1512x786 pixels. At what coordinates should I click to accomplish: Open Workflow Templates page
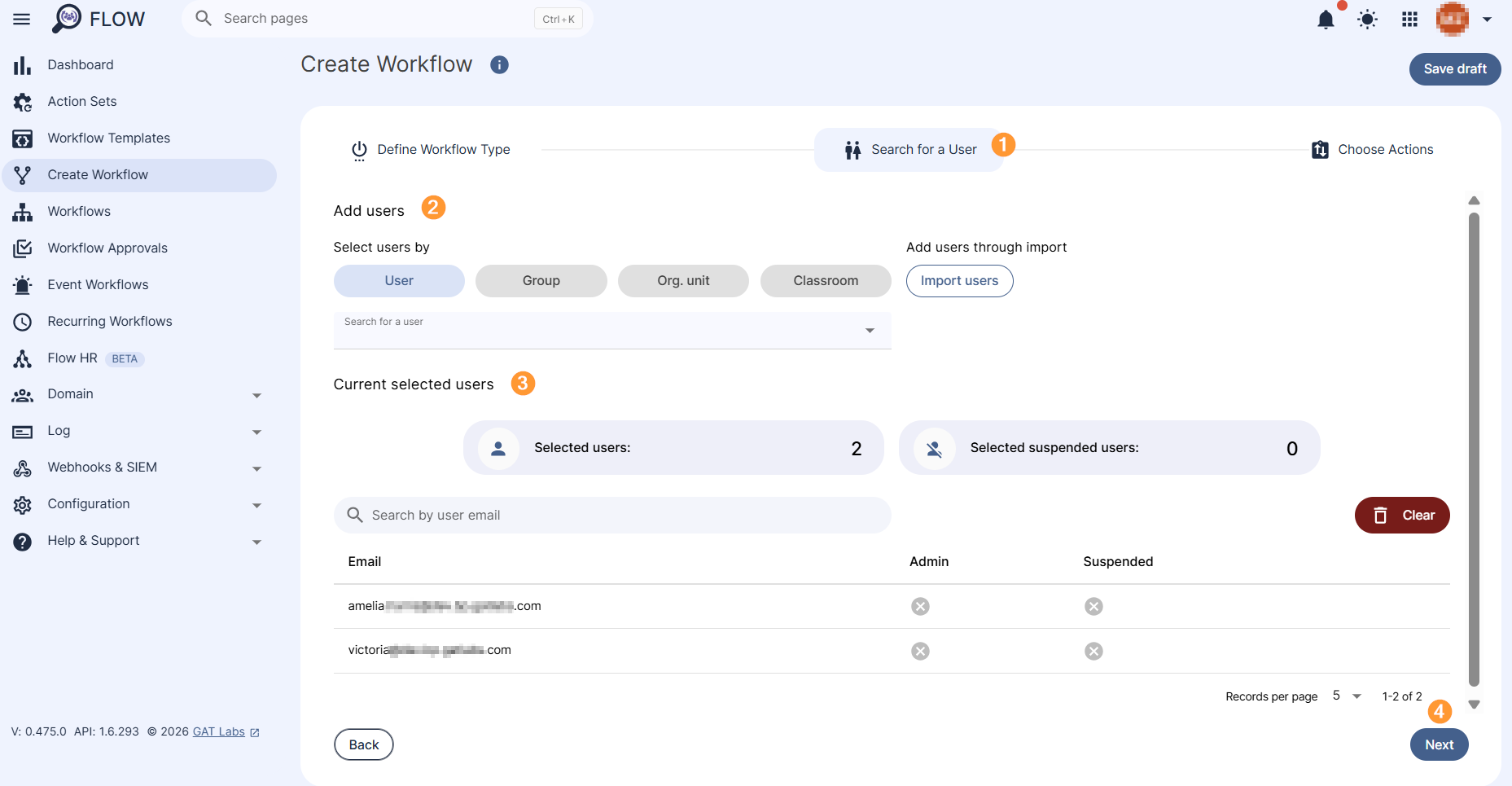point(139,138)
